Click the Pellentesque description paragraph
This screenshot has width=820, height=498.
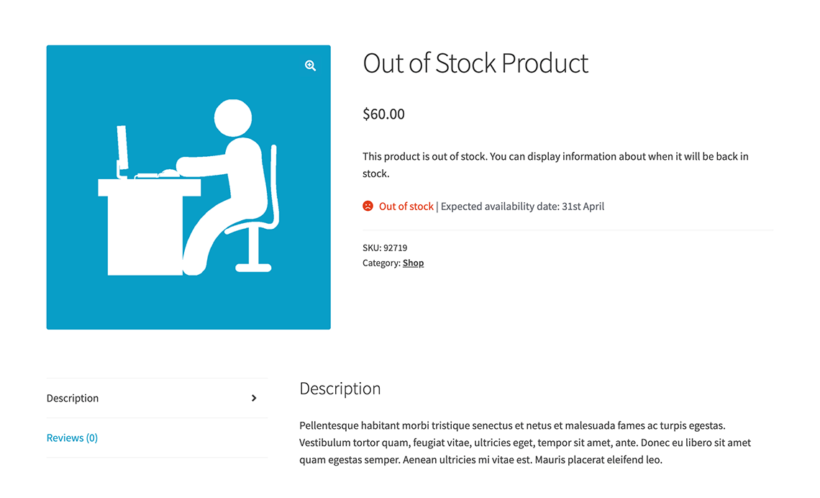(525, 442)
